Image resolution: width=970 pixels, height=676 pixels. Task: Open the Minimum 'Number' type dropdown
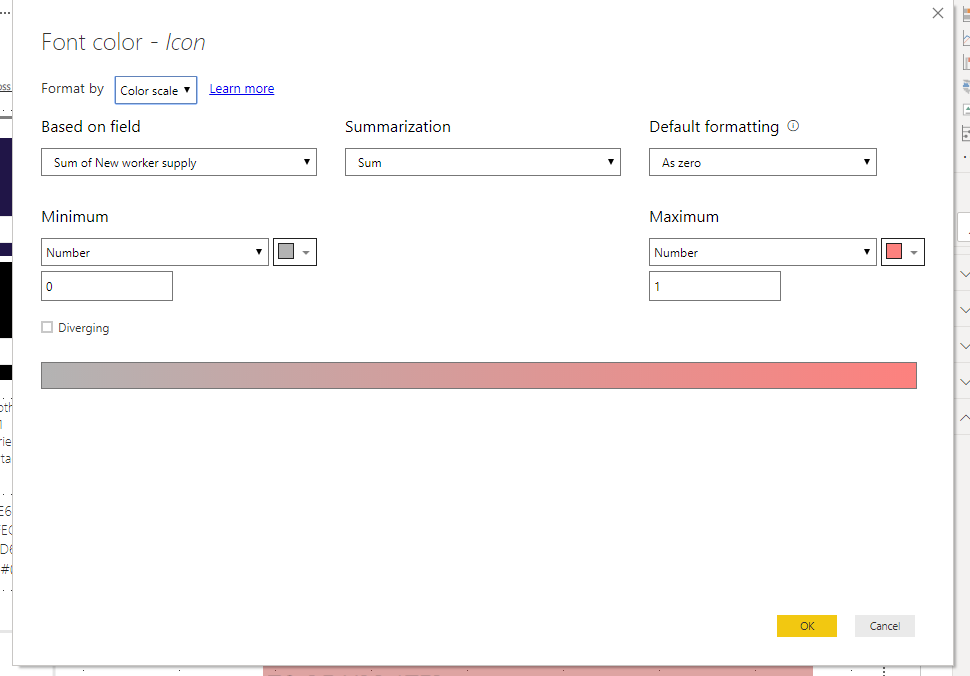pos(155,252)
